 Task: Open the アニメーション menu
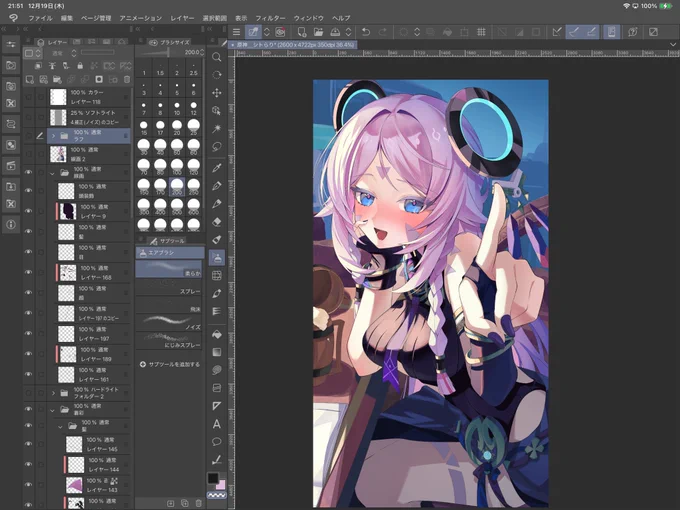point(141,18)
